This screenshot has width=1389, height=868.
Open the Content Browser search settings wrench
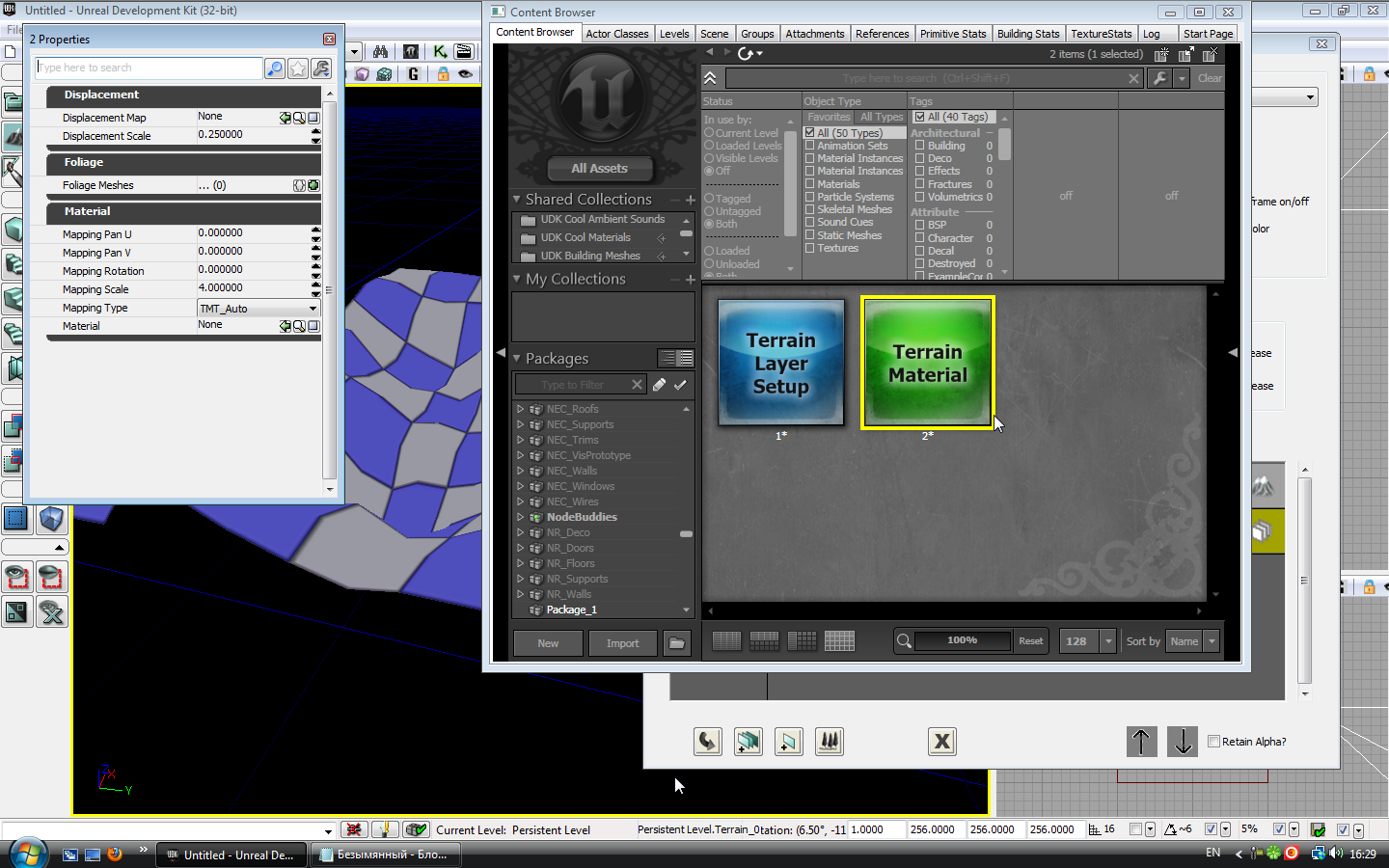click(x=1160, y=78)
